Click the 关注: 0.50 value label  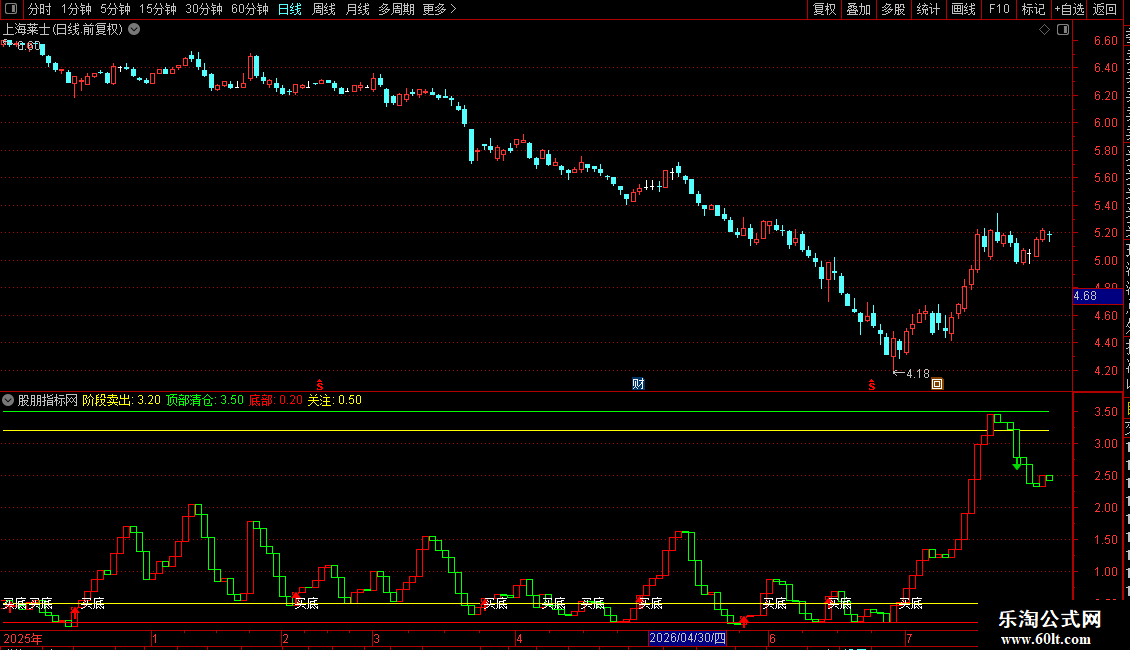pyautogui.click(x=334, y=400)
